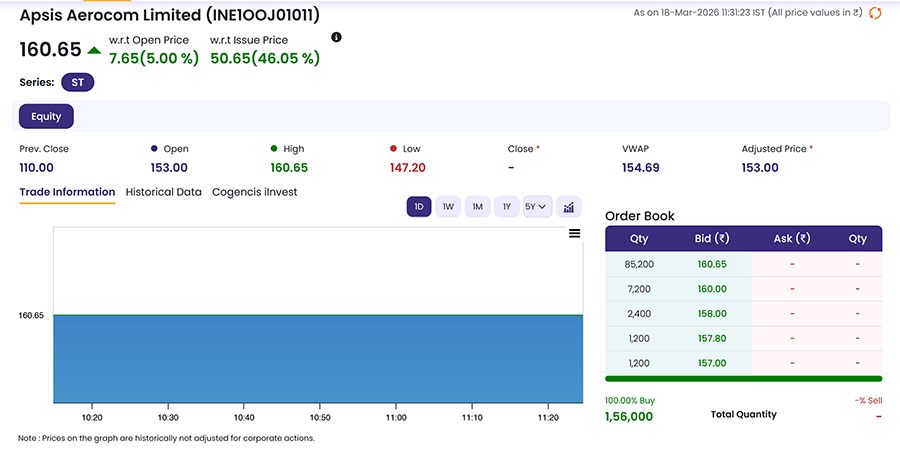Click the green buy percentage bar
Image resolution: width=900 pixels, height=449 pixels.
point(744,379)
